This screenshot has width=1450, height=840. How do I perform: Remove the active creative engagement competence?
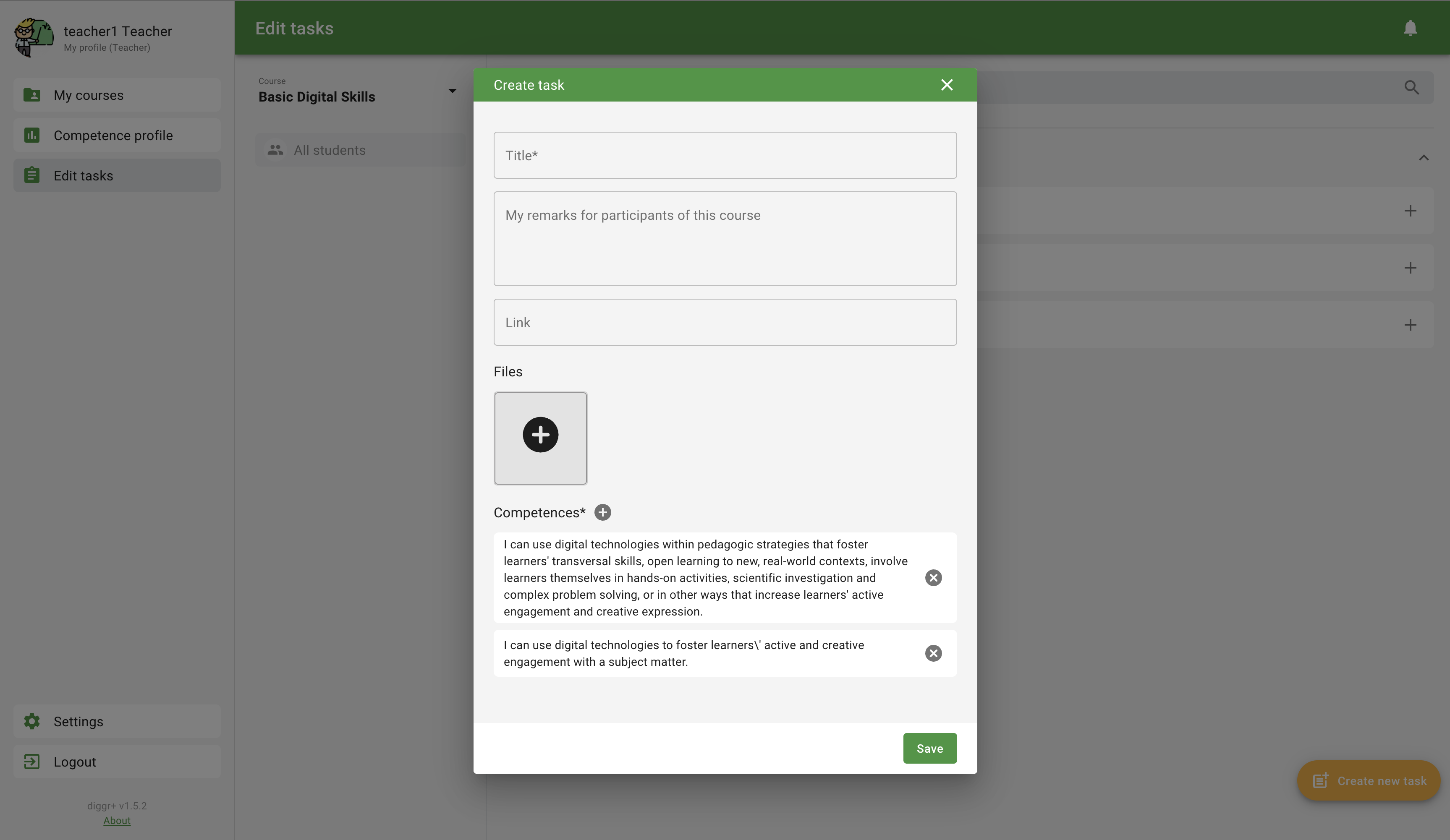933,653
